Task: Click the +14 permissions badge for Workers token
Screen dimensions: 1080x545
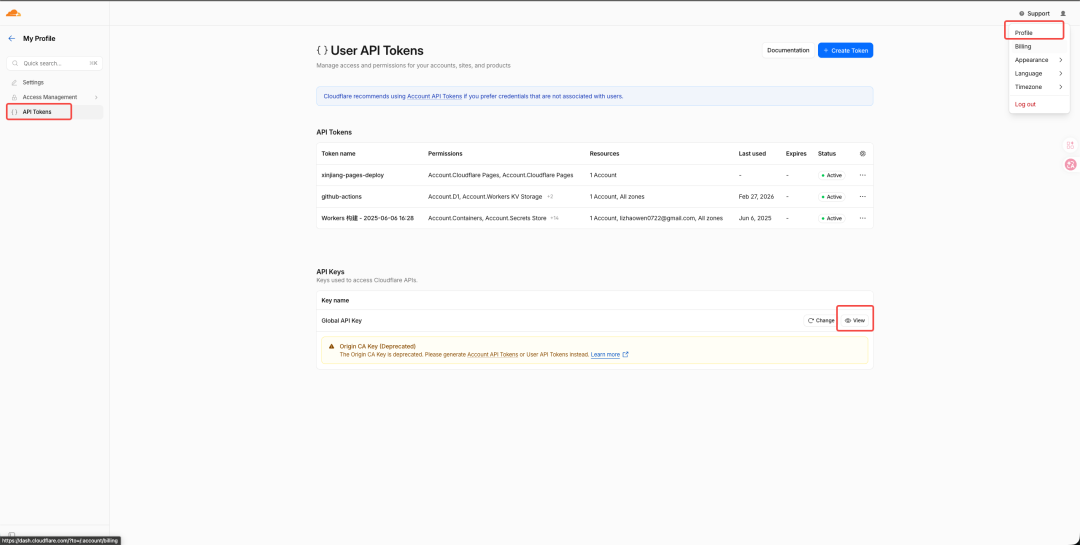Action: pyautogui.click(x=554, y=218)
